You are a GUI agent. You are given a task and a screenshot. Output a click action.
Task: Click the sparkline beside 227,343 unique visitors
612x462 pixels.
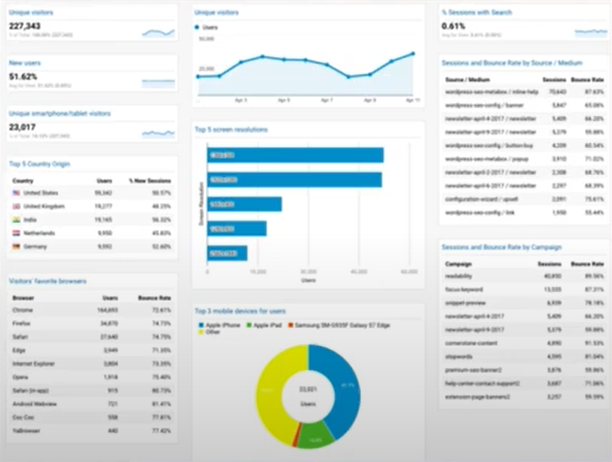coord(158,33)
